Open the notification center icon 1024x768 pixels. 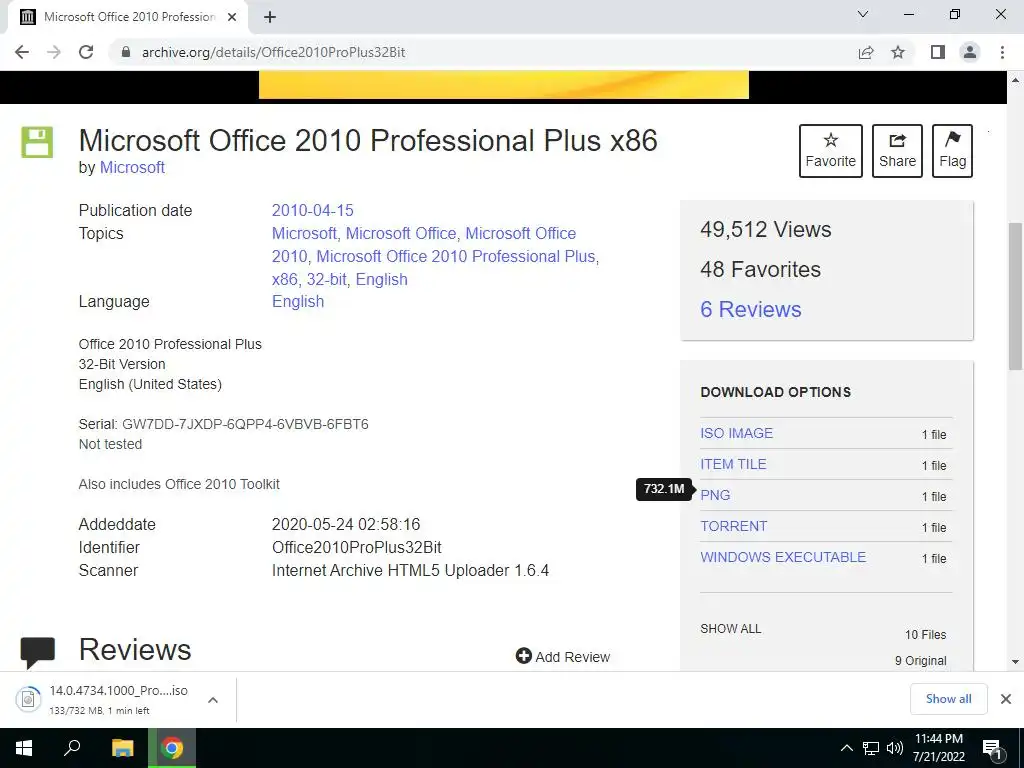[x=993, y=749]
